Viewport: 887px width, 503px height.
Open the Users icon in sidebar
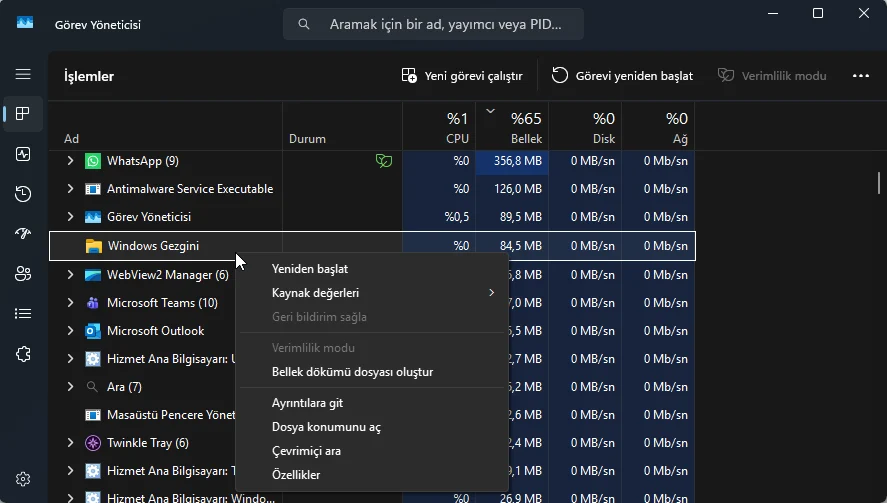coord(23,274)
